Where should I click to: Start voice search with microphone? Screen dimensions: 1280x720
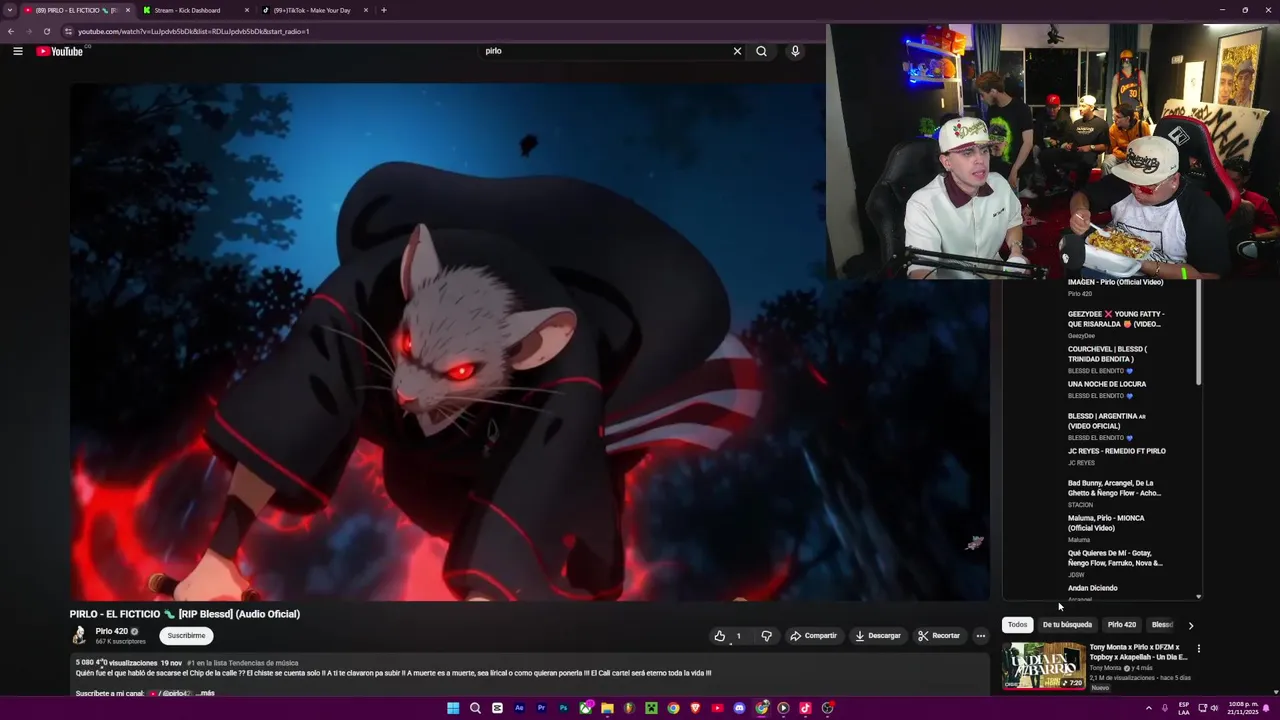[x=795, y=51]
